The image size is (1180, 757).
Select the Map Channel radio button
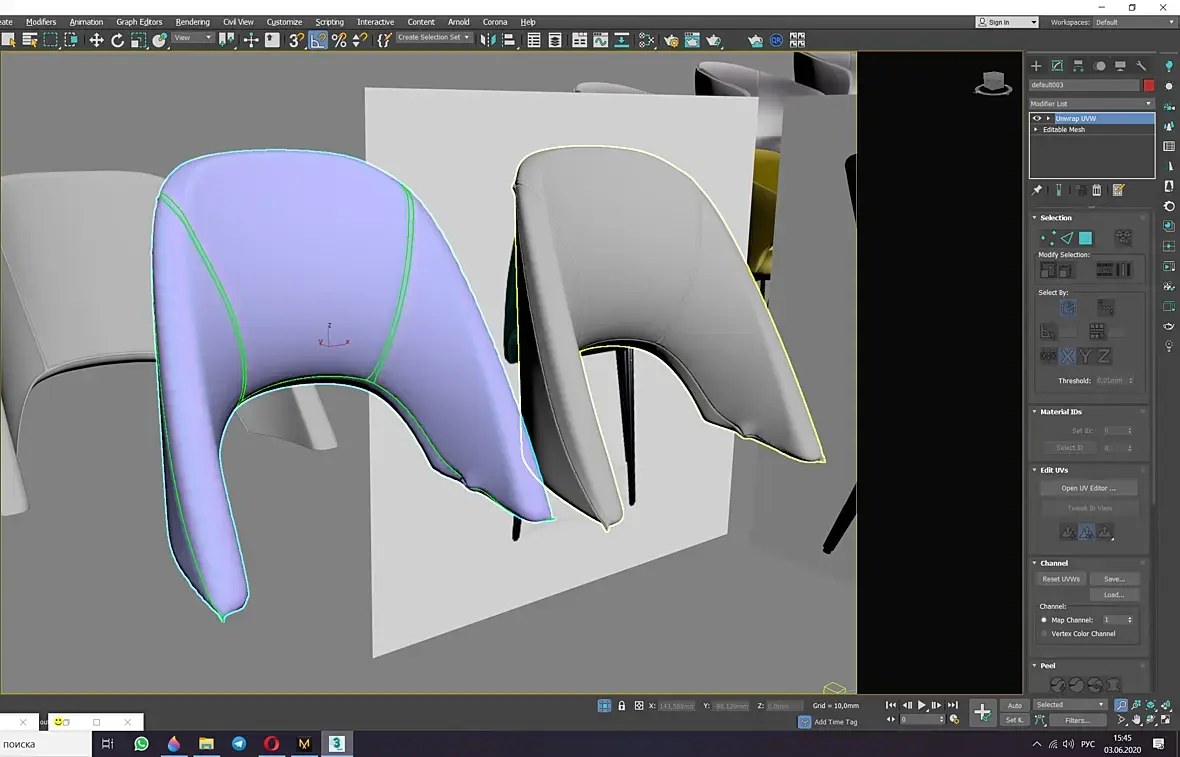[x=1044, y=620]
